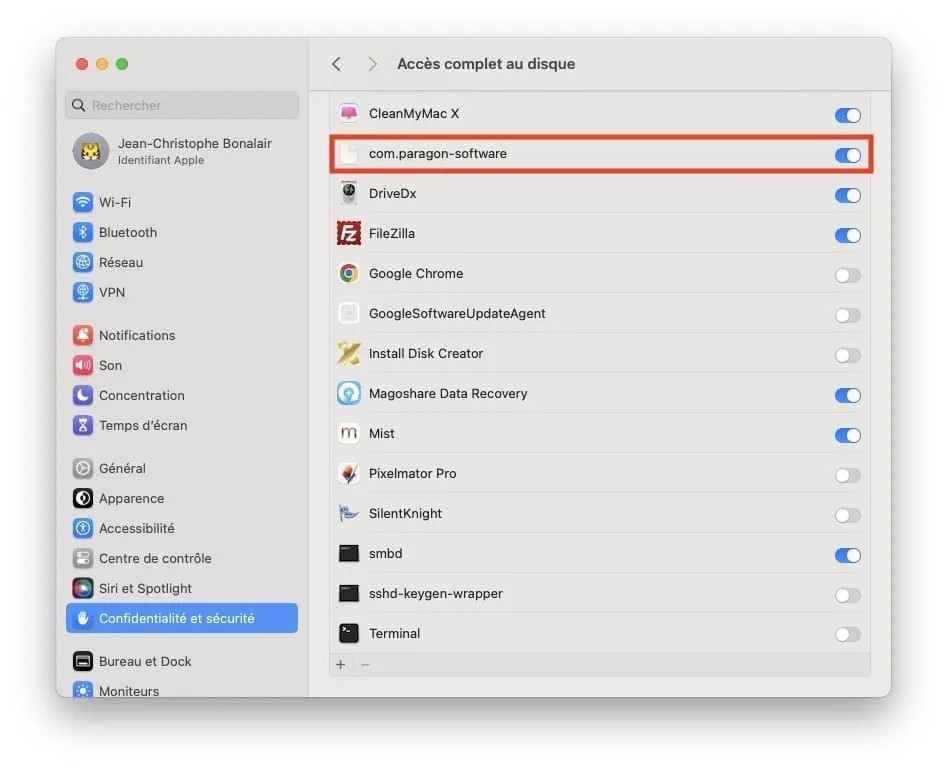This screenshot has height=771, width=947.
Task: Turn on the Terminal disk access toggle
Action: 847,634
